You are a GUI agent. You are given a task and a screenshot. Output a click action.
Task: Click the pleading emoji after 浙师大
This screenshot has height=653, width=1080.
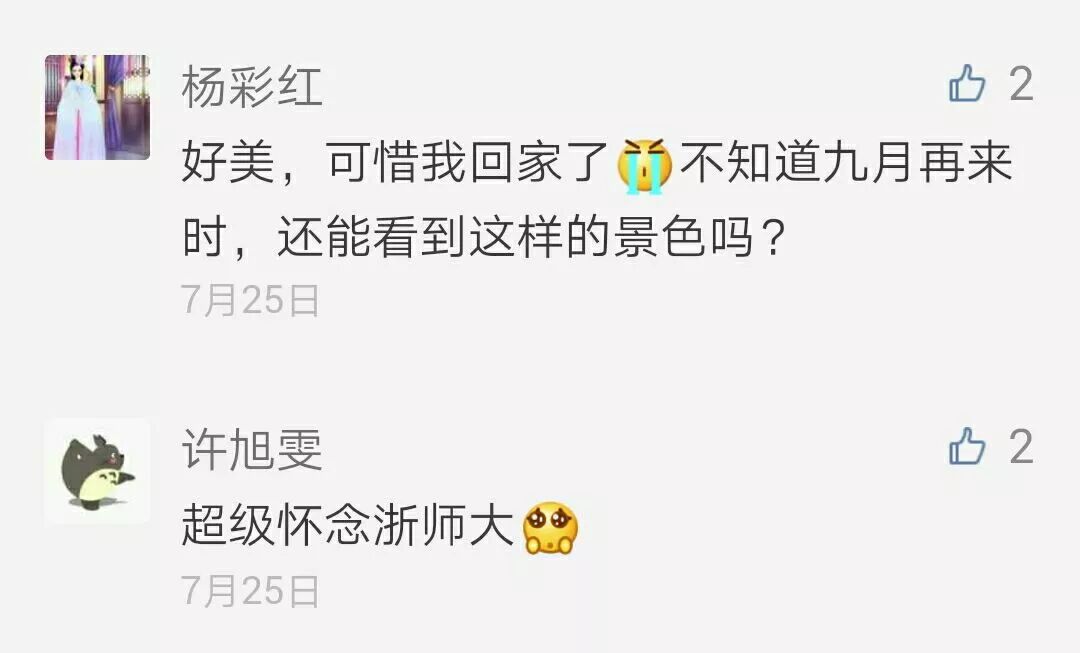[x=550, y=528]
